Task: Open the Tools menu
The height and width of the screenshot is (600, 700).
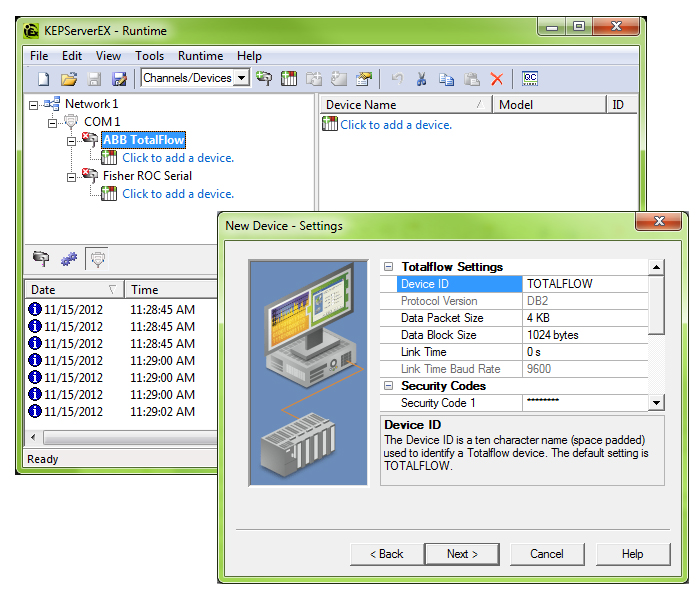Action: tap(149, 56)
